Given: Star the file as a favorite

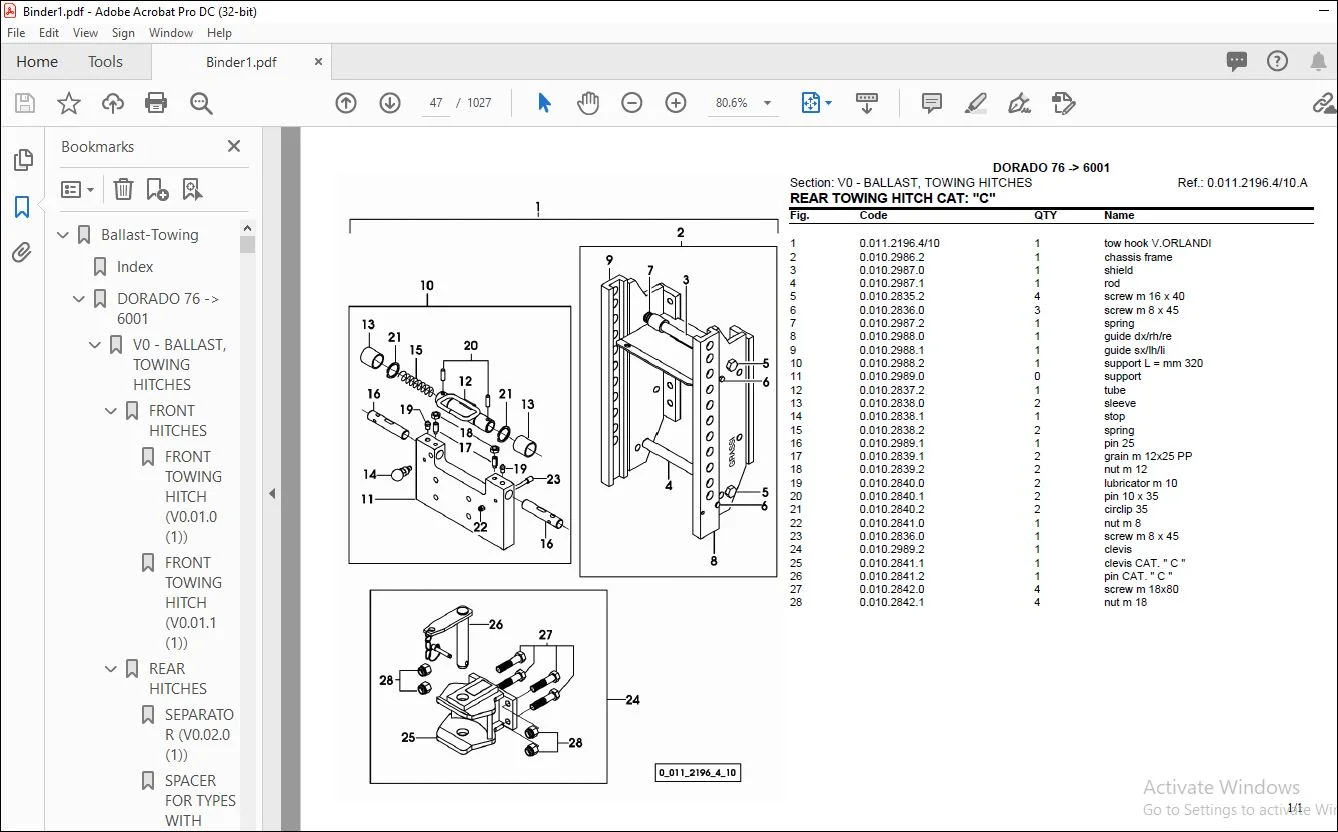Looking at the screenshot, I should [x=69, y=103].
